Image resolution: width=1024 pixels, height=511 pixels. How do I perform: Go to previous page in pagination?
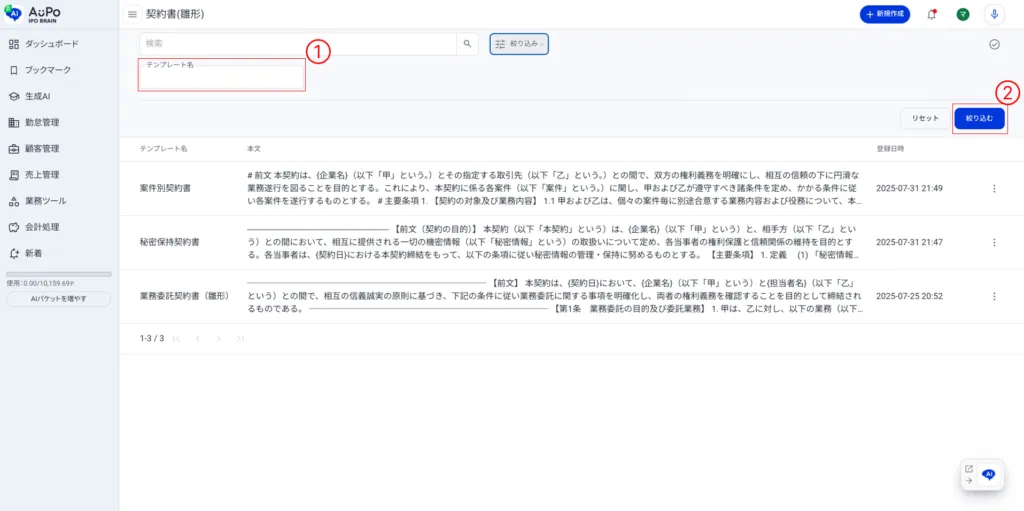(197, 338)
